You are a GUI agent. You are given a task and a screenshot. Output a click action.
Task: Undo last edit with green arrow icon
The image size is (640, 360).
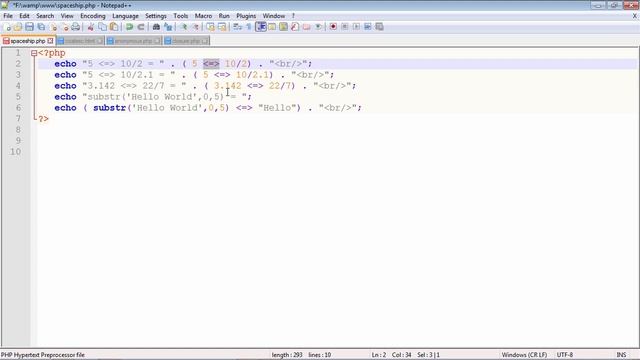coord(129,27)
